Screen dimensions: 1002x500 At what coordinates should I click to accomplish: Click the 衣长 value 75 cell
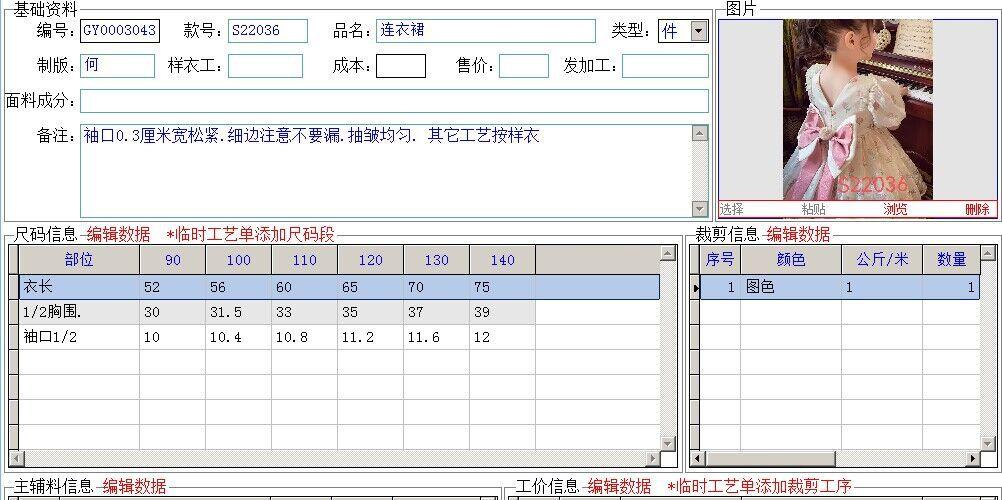pos(502,287)
